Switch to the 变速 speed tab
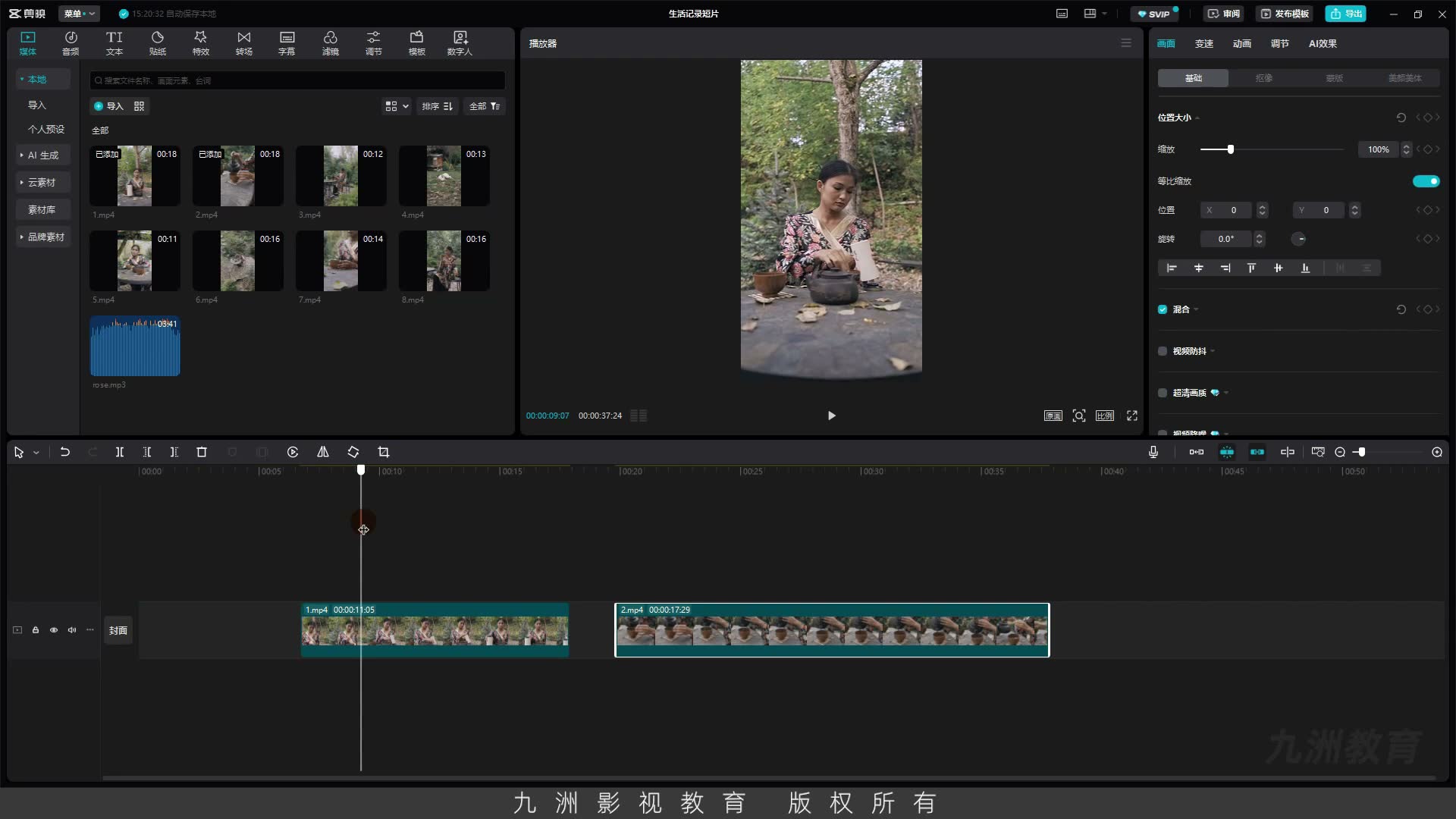 1204,44
